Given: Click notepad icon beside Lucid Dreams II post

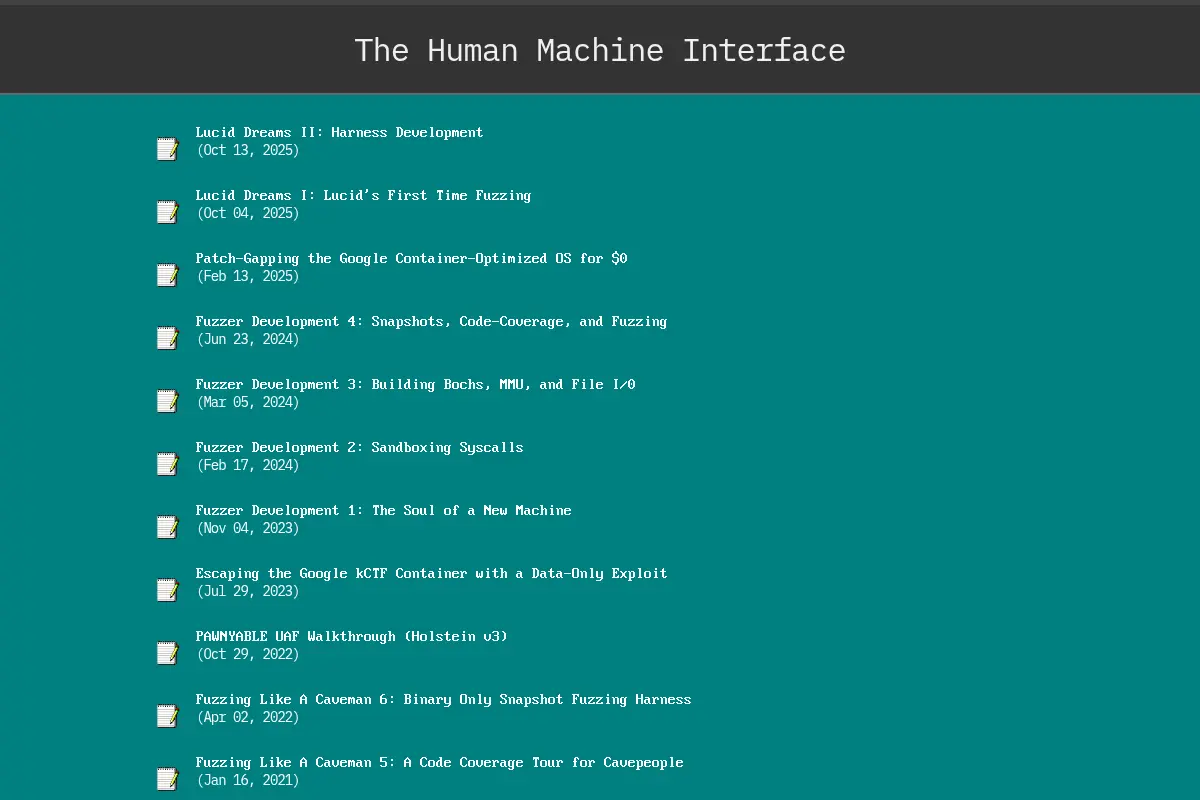Looking at the screenshot, I should pyautogui.click(x=167, y=149).
